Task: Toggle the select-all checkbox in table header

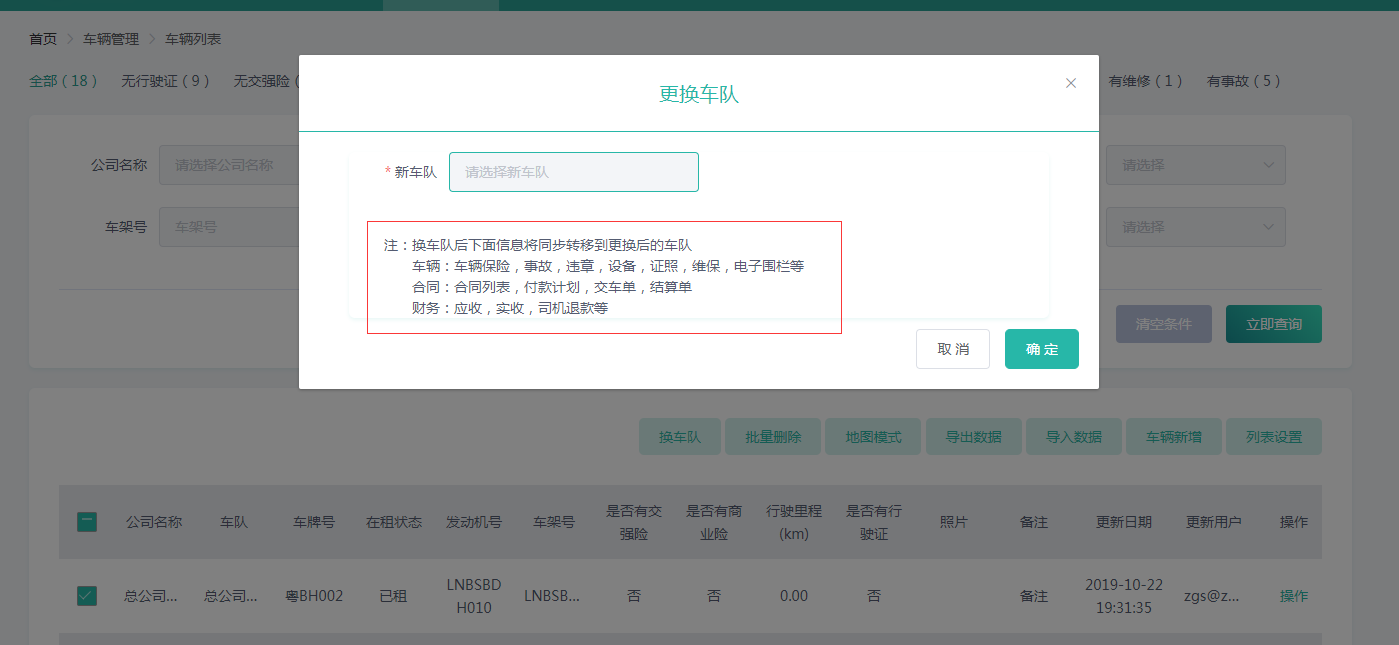Action: click(x=87, y=522)
